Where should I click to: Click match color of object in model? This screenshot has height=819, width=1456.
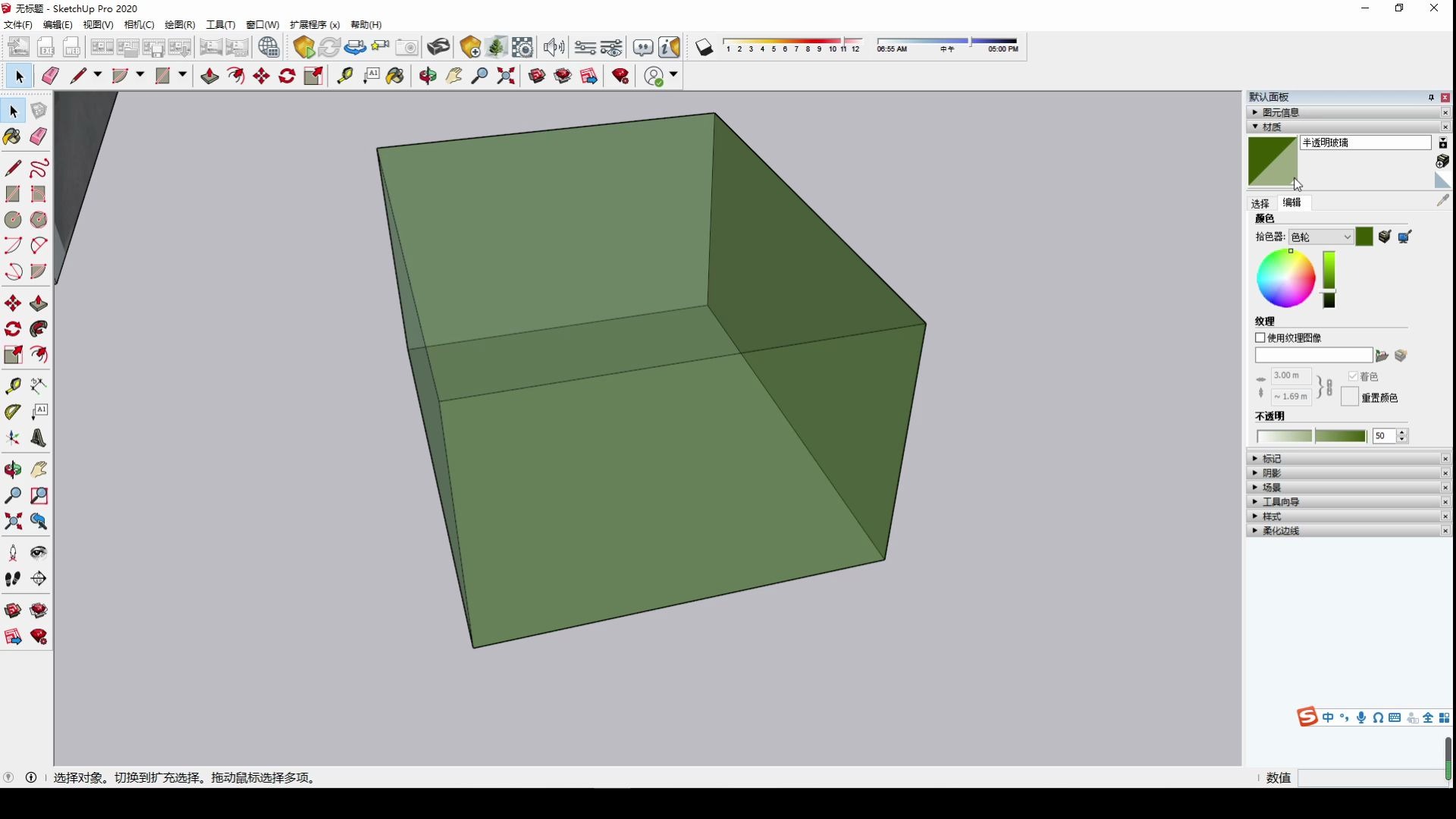pos(1385,237)
